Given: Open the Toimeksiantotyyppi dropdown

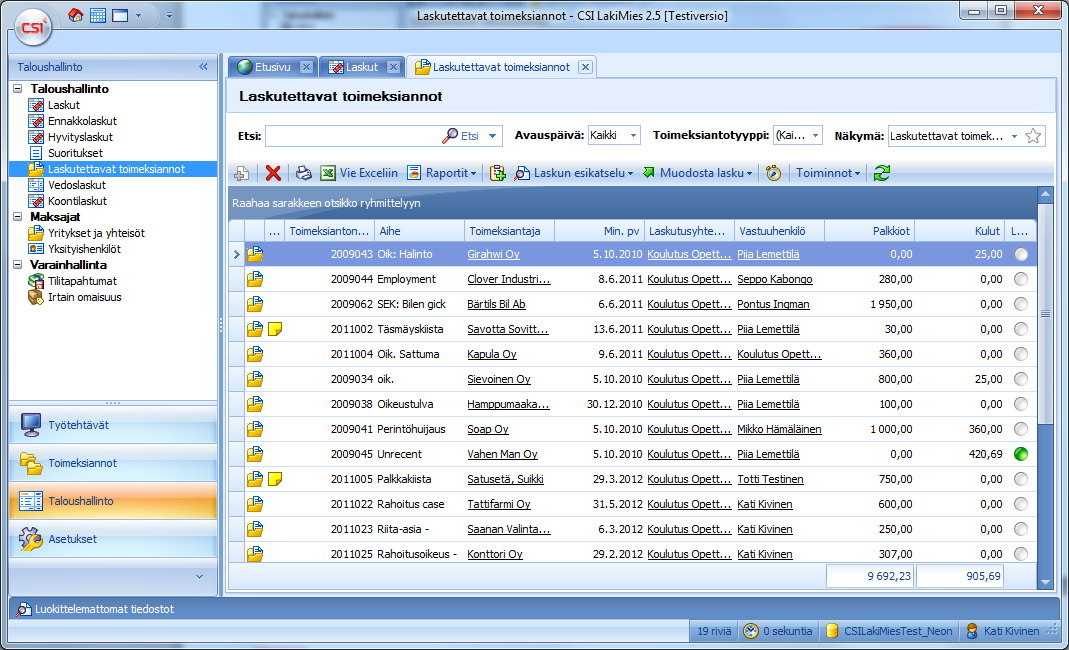Looking at the screenshot, I should [815, 136].
